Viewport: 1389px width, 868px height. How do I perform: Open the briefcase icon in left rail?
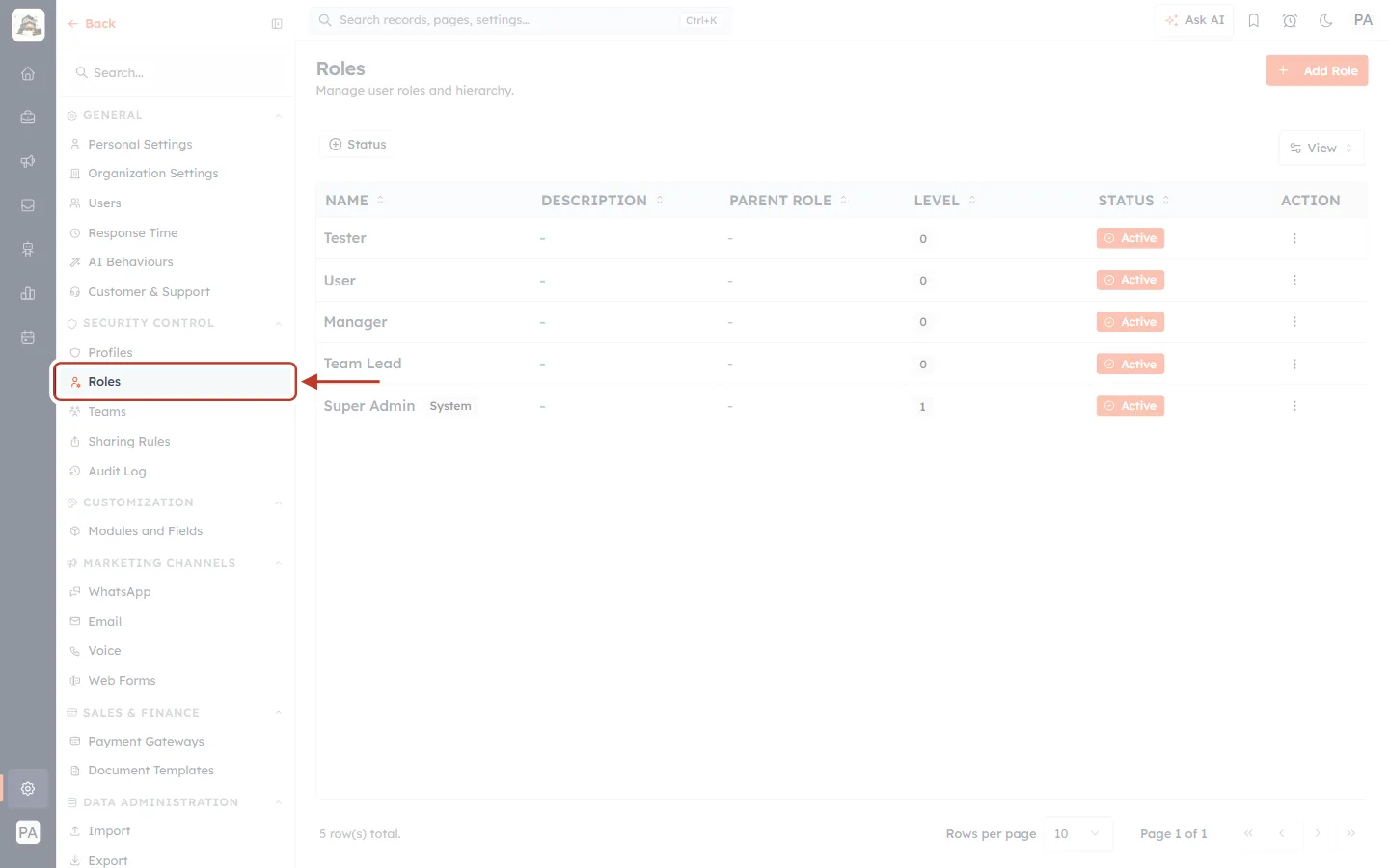coord(28,118)
